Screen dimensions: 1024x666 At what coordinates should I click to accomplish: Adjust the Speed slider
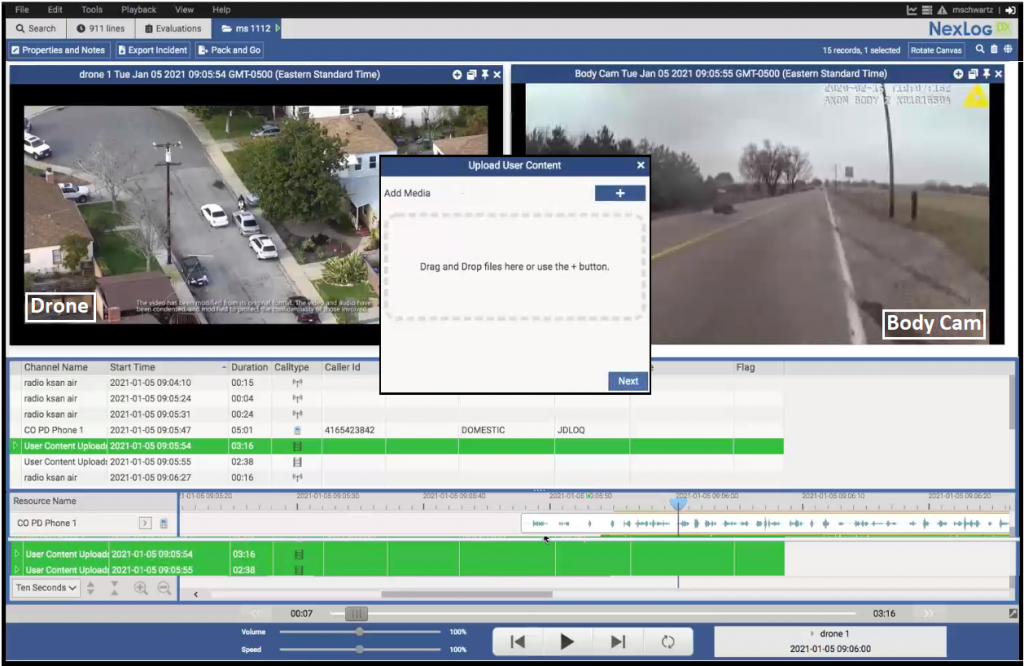(359, 648)
